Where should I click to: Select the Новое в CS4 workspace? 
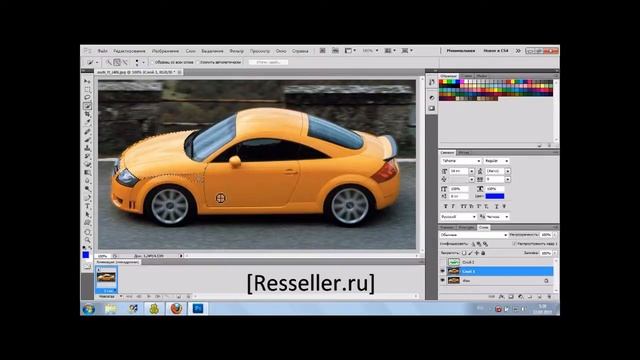(x=496, y=51)
